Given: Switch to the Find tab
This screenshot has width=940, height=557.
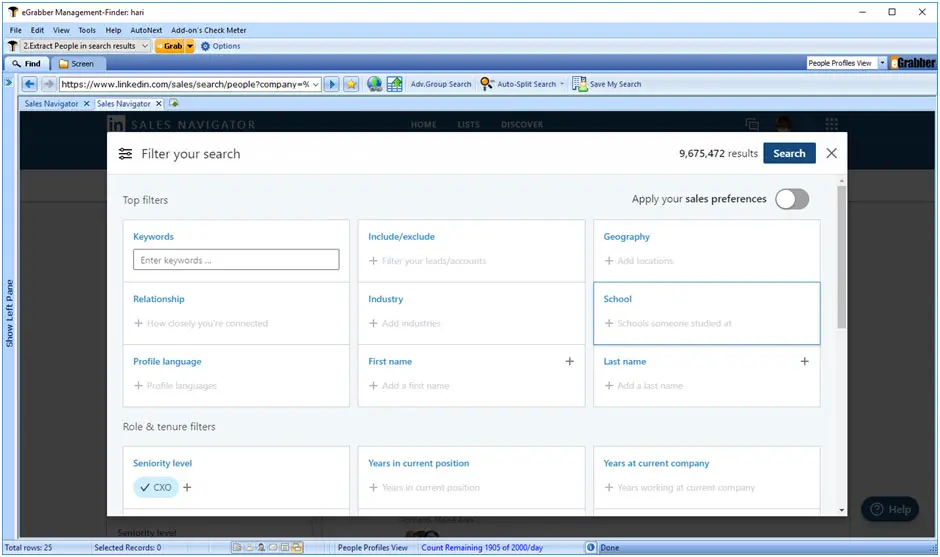Looking at the screenshot, I should [x=27, y=64].
